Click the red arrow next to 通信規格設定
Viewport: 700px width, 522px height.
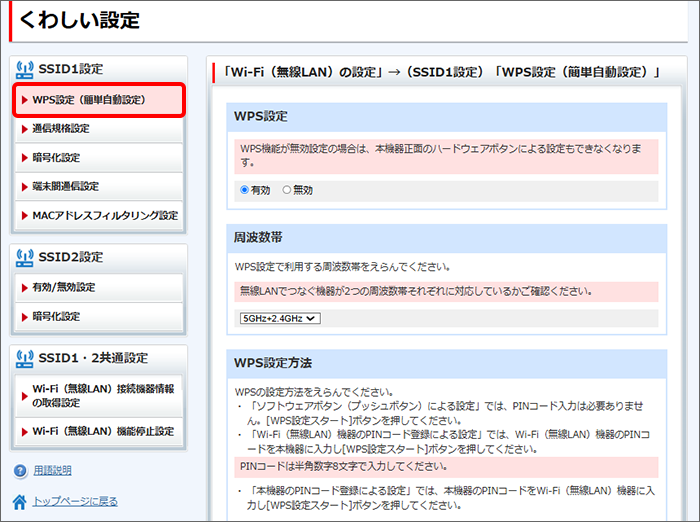tap(25, 129)
